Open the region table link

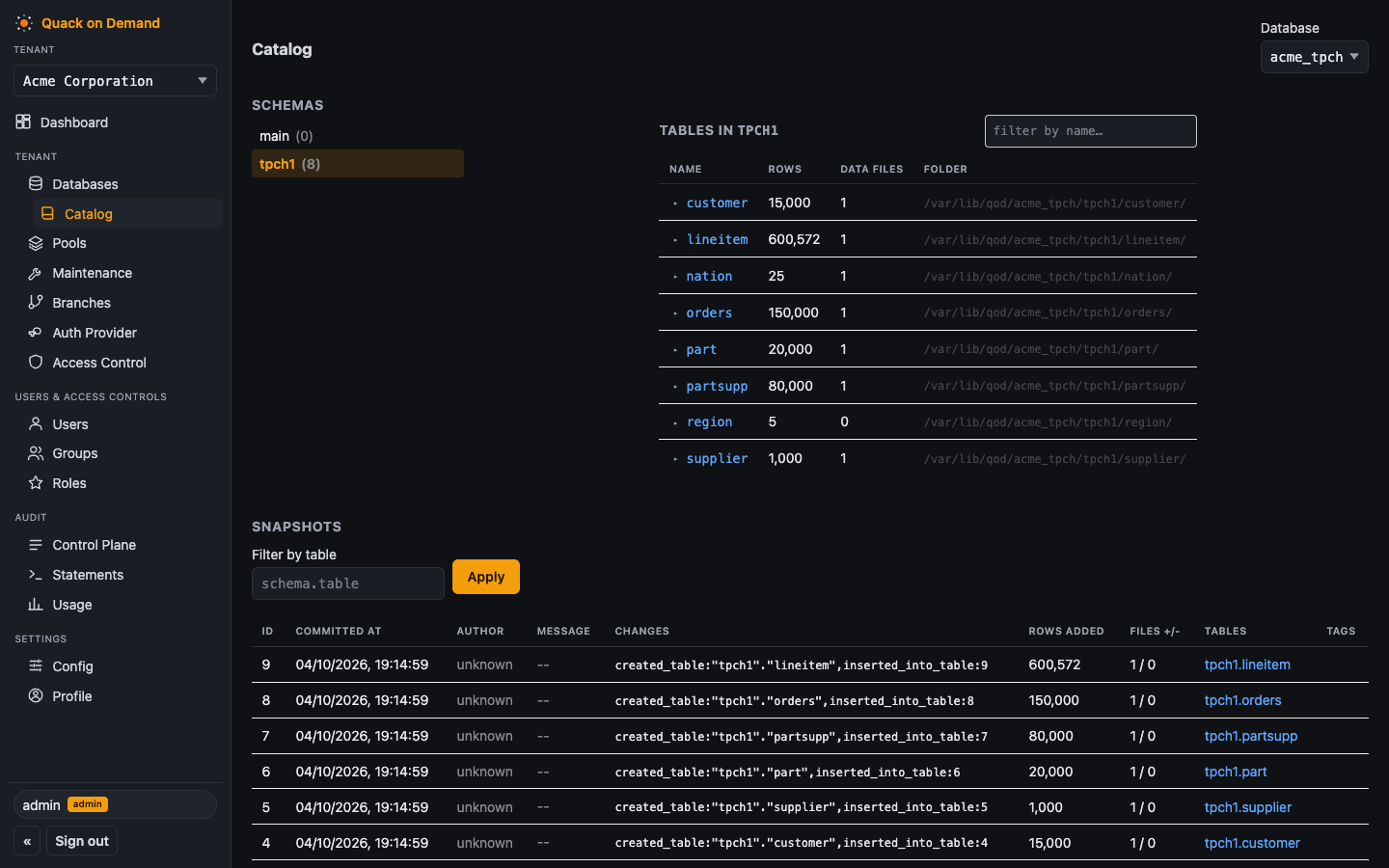tap(709, 421)
